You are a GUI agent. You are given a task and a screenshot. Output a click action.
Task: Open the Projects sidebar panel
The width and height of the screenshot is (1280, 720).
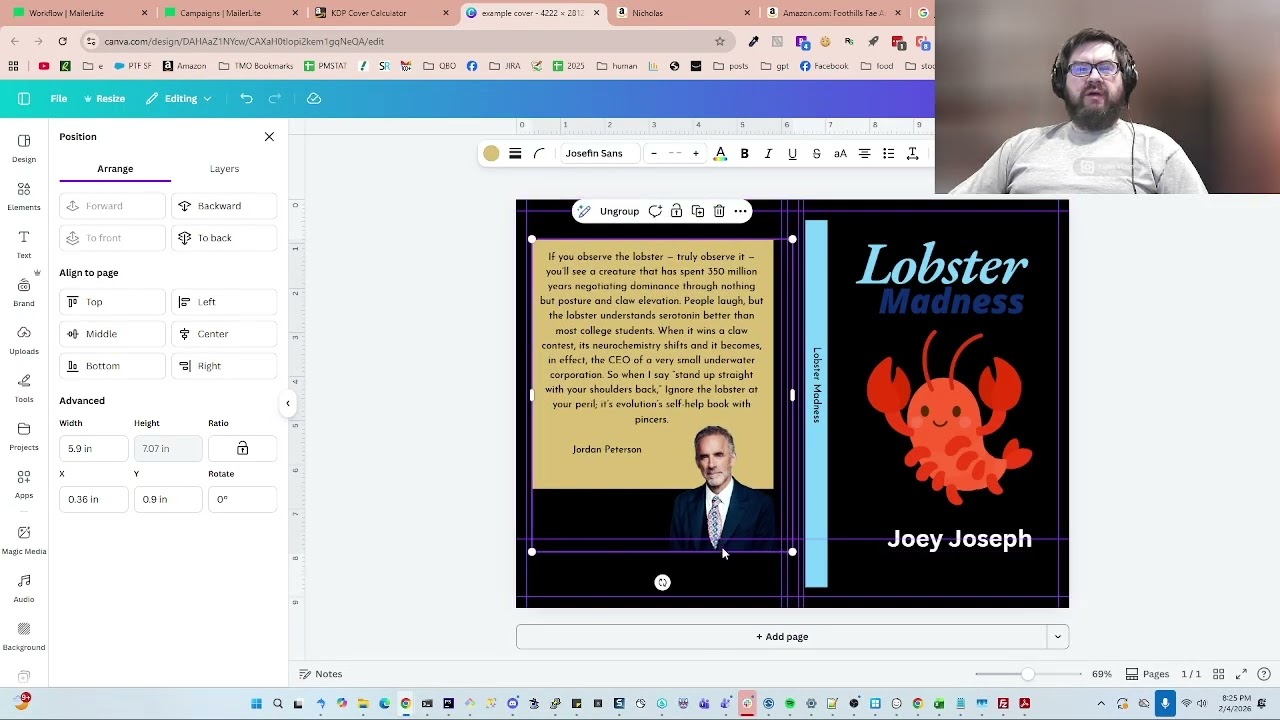coord(24,436)
